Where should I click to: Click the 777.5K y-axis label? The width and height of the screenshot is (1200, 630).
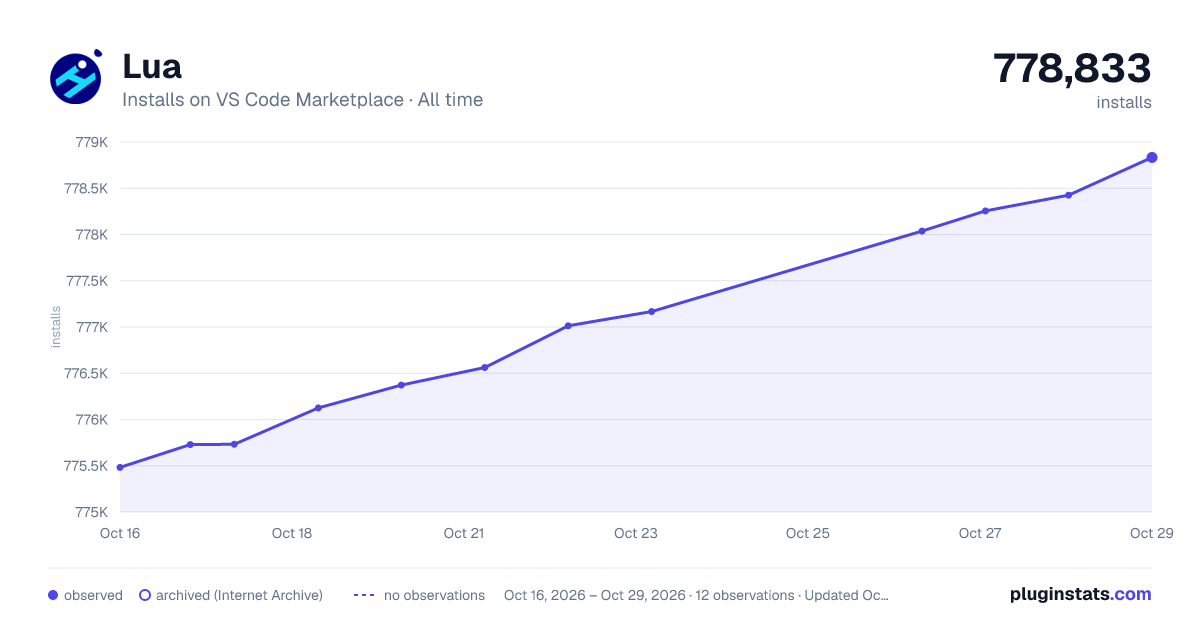click(85, 281)
